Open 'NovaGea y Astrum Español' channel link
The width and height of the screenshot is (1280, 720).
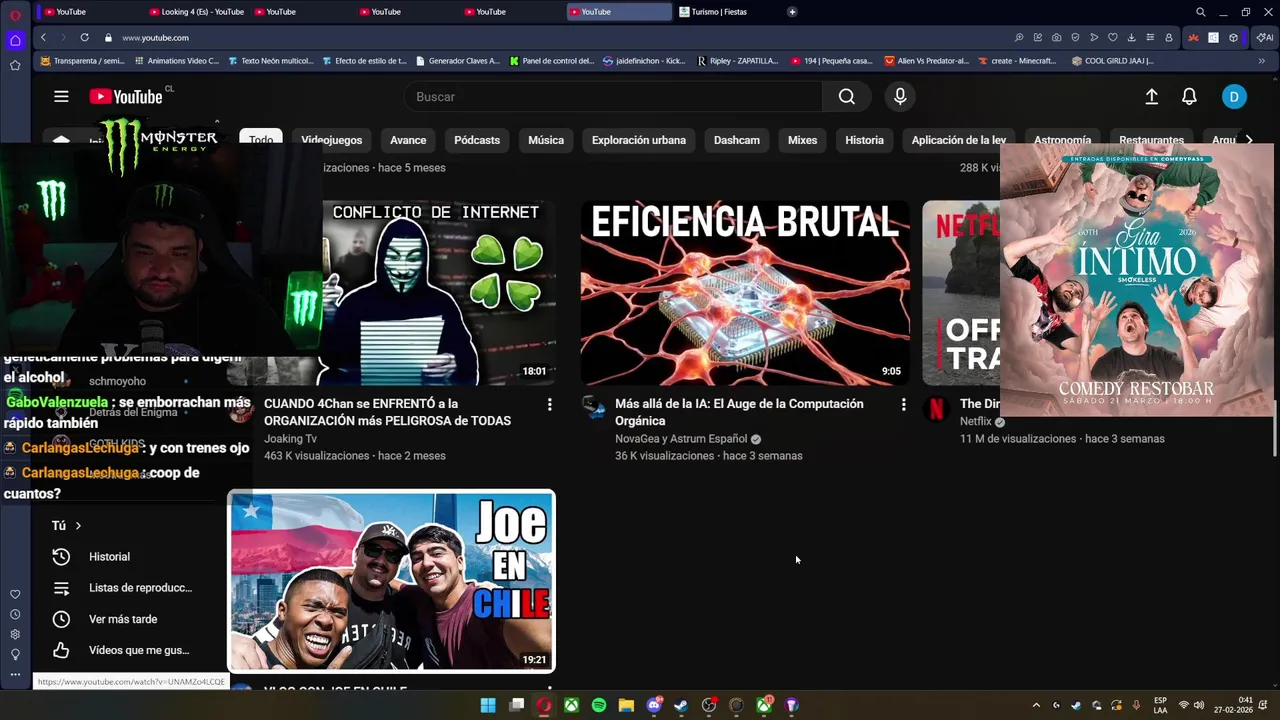coord(681,439)
